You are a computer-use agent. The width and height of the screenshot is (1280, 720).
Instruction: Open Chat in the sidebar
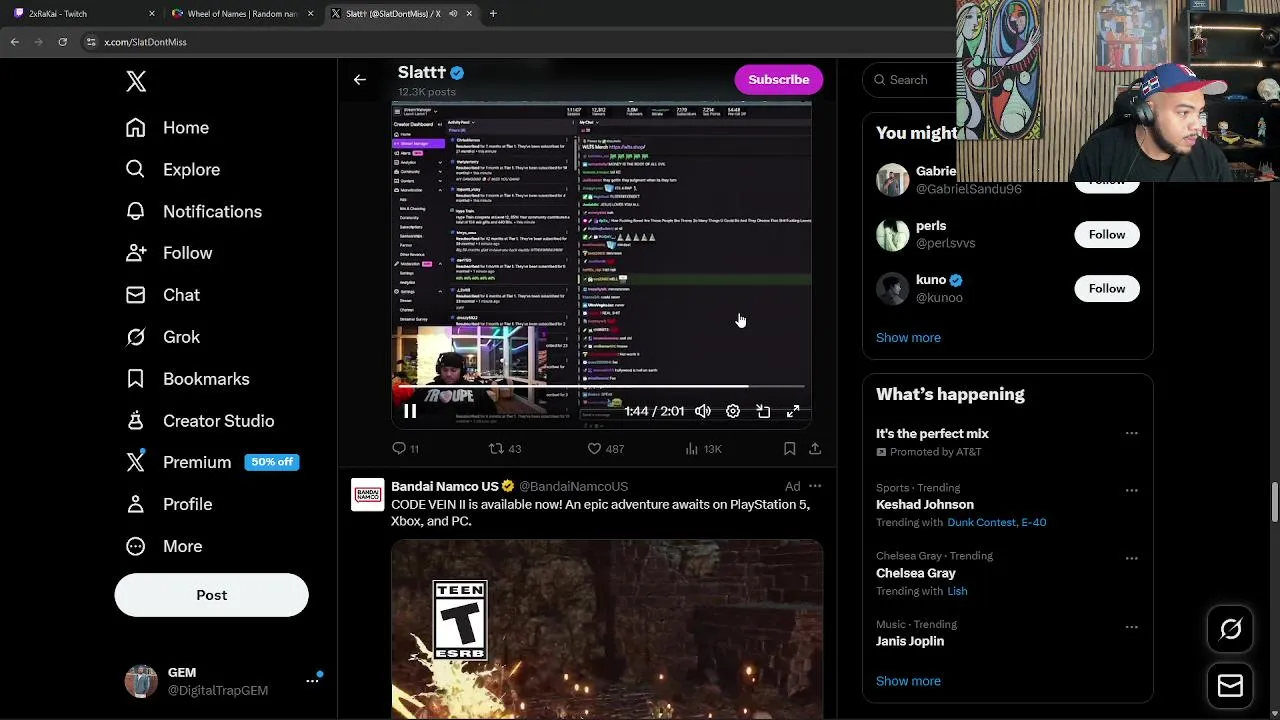(163, 296)
